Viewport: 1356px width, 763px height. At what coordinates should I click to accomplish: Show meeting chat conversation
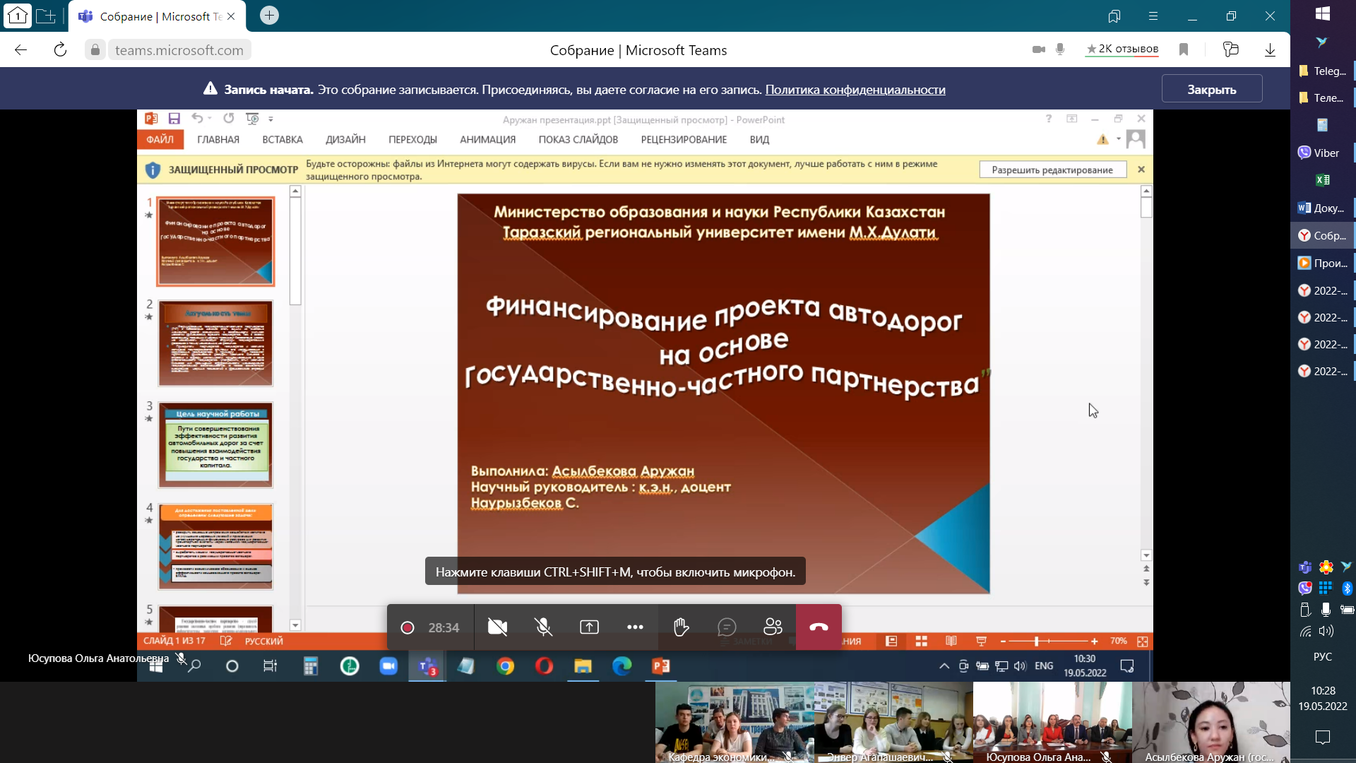point(727,627)
